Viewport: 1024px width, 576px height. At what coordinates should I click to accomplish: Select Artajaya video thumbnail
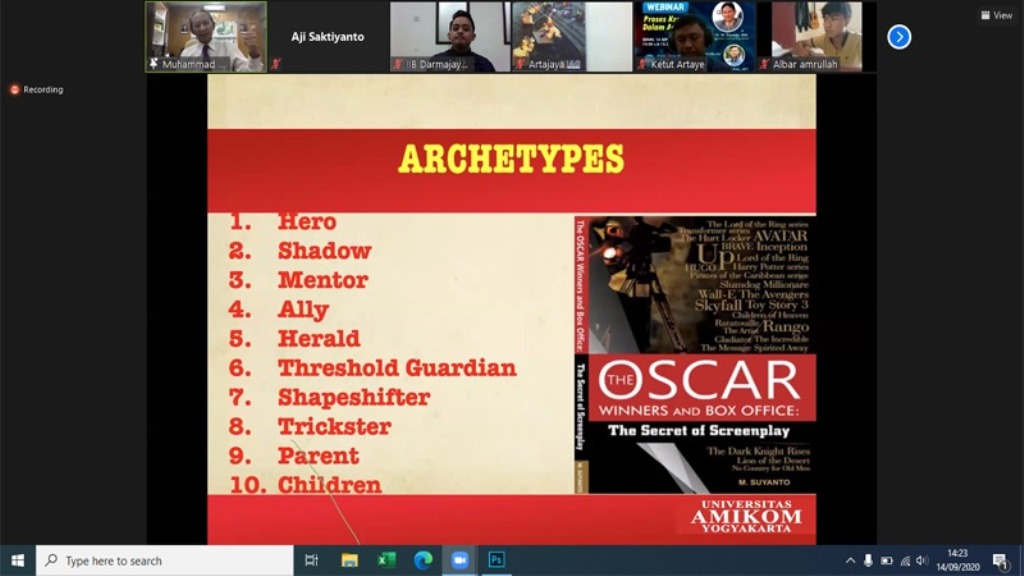(572, 37)
